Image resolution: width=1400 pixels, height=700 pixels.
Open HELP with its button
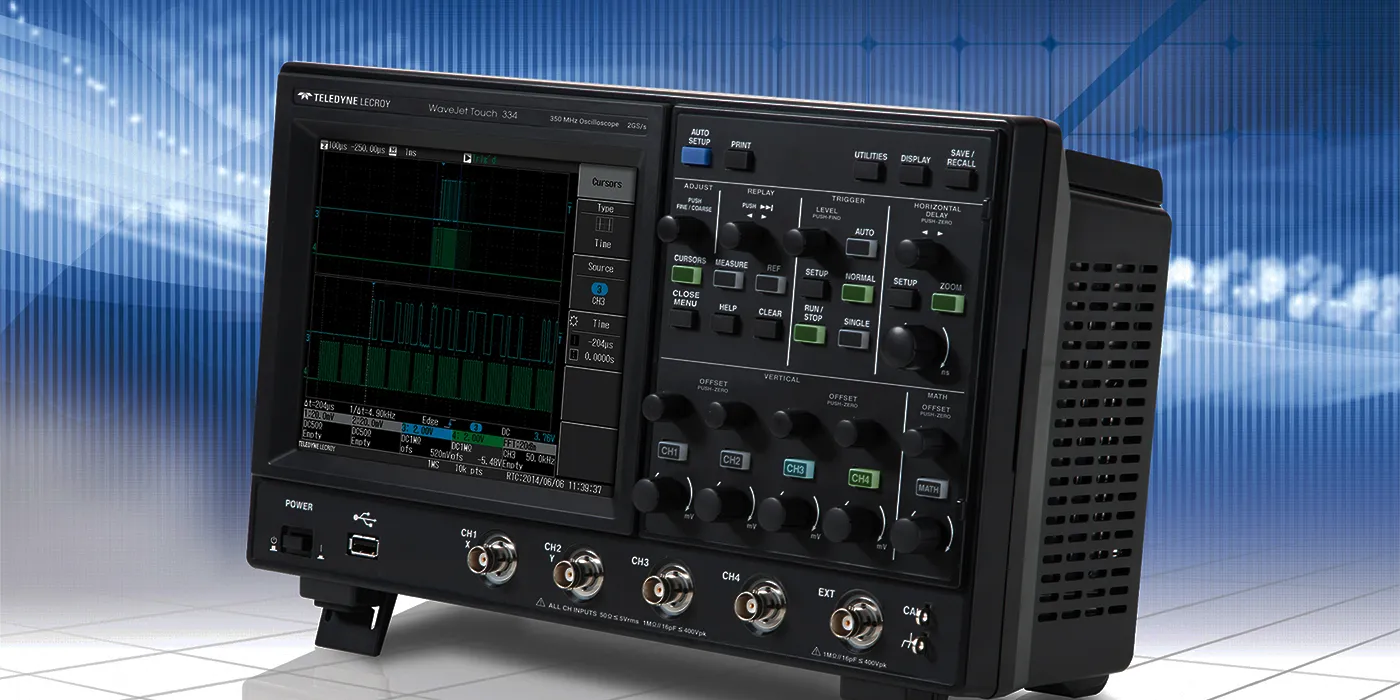727,323
